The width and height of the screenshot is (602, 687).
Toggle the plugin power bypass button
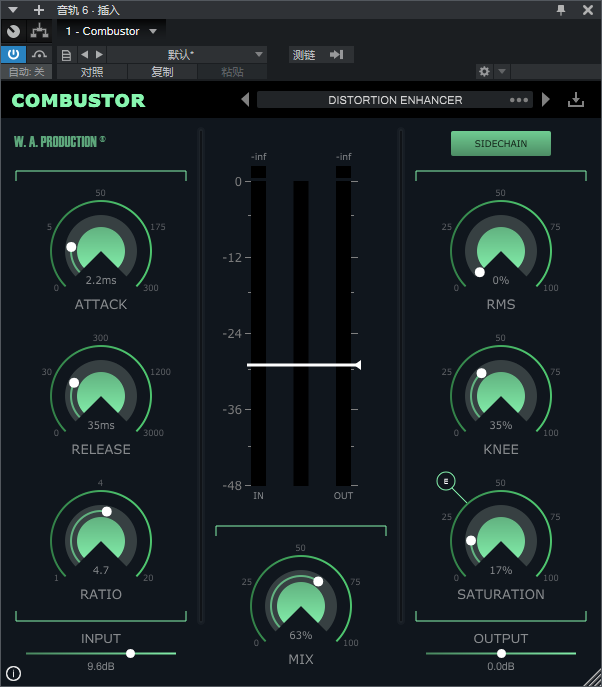coord(14,54)
